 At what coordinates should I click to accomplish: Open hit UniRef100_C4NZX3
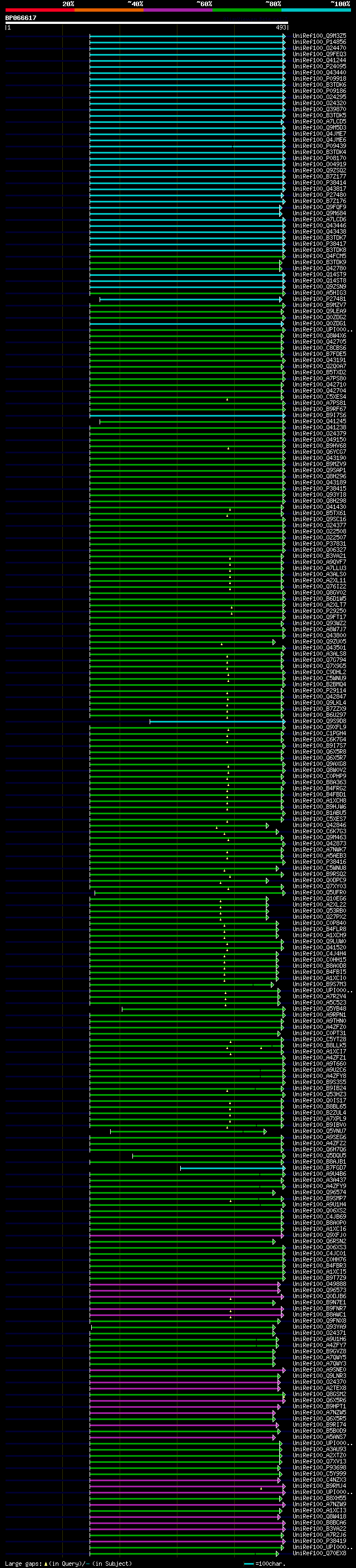click(x=319, y=1480)
